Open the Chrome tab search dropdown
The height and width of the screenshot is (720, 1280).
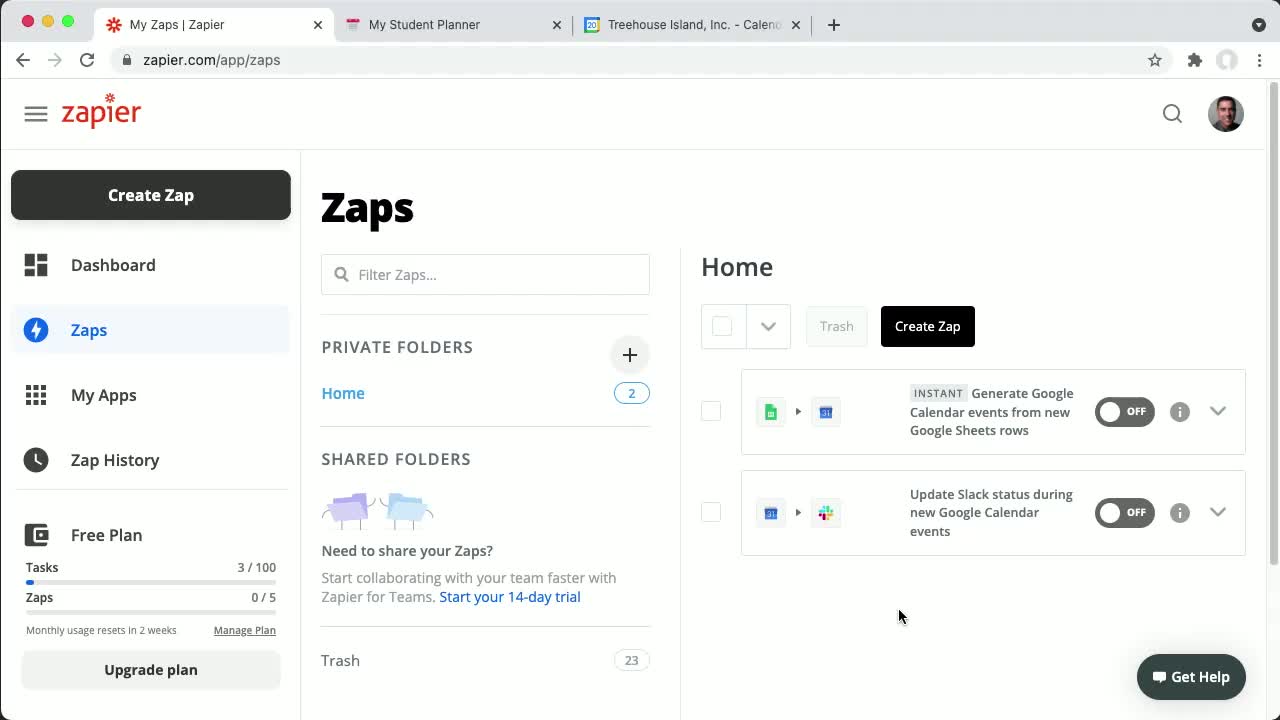coord(1258,25)
